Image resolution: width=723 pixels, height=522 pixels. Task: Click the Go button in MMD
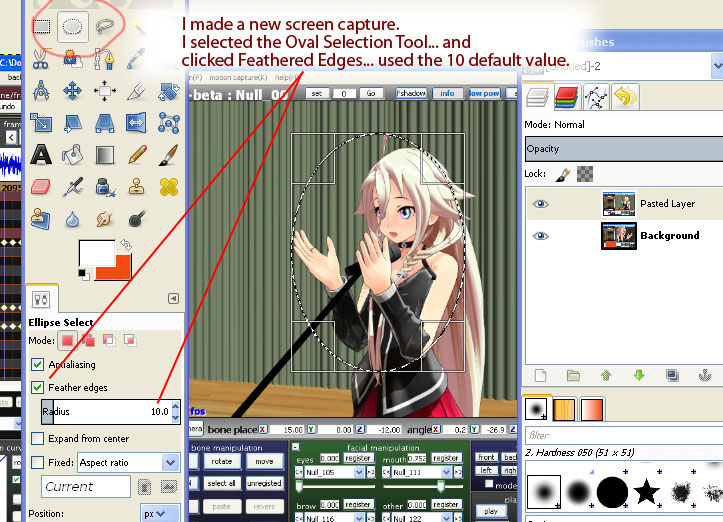point(371,94)
